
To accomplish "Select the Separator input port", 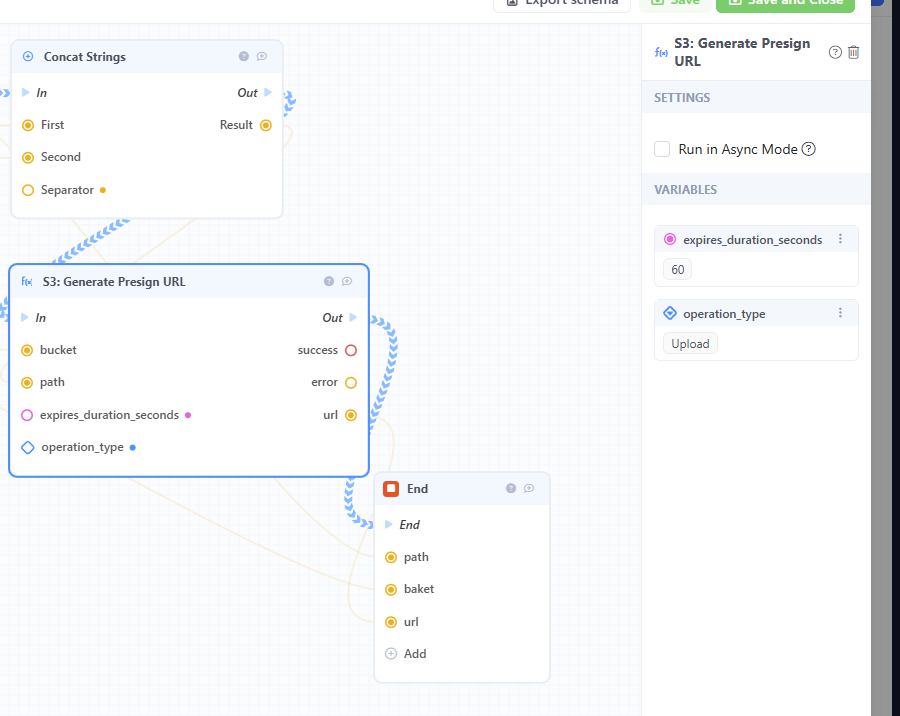I will tap(28, 190).
